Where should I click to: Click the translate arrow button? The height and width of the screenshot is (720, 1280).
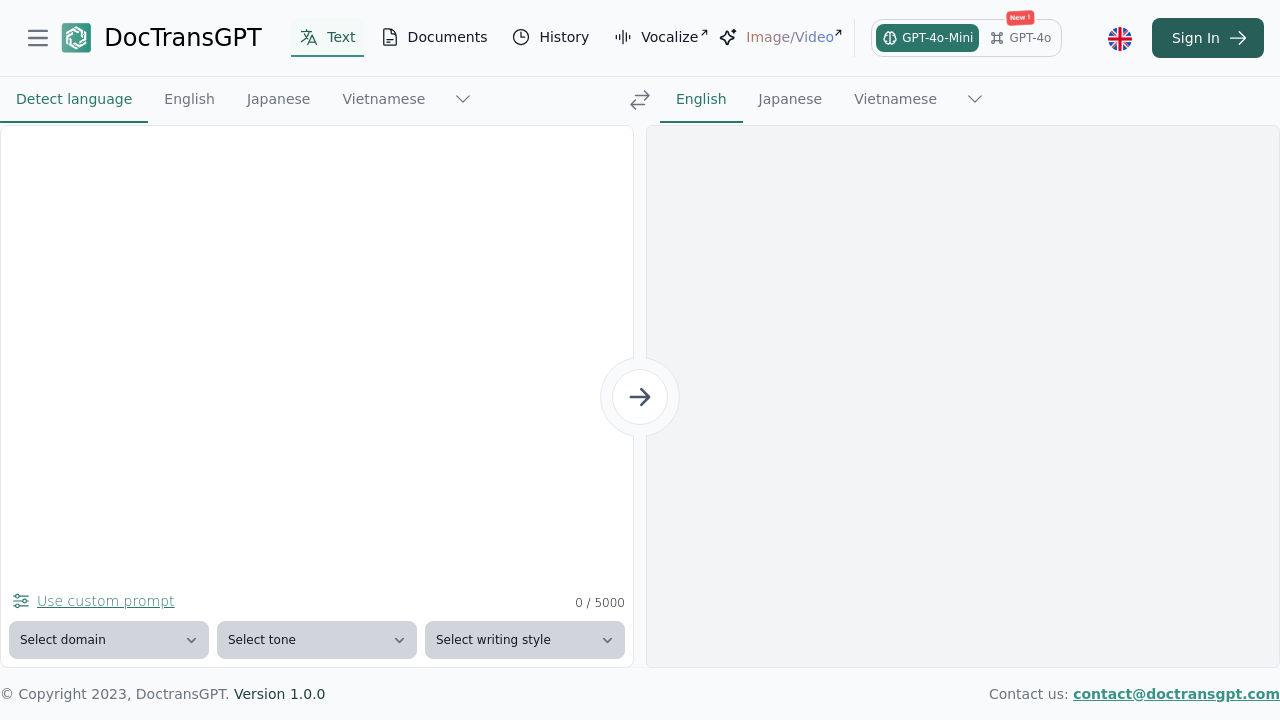click(x=639, y=397)
